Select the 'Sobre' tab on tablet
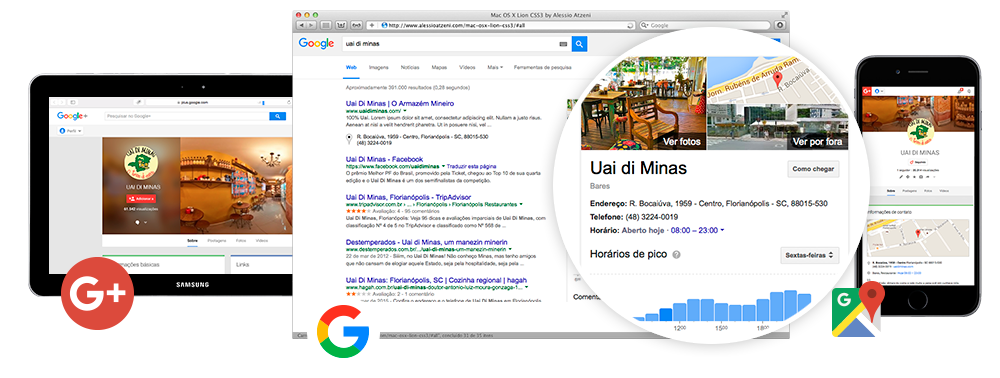 click(x=192, y=241)
